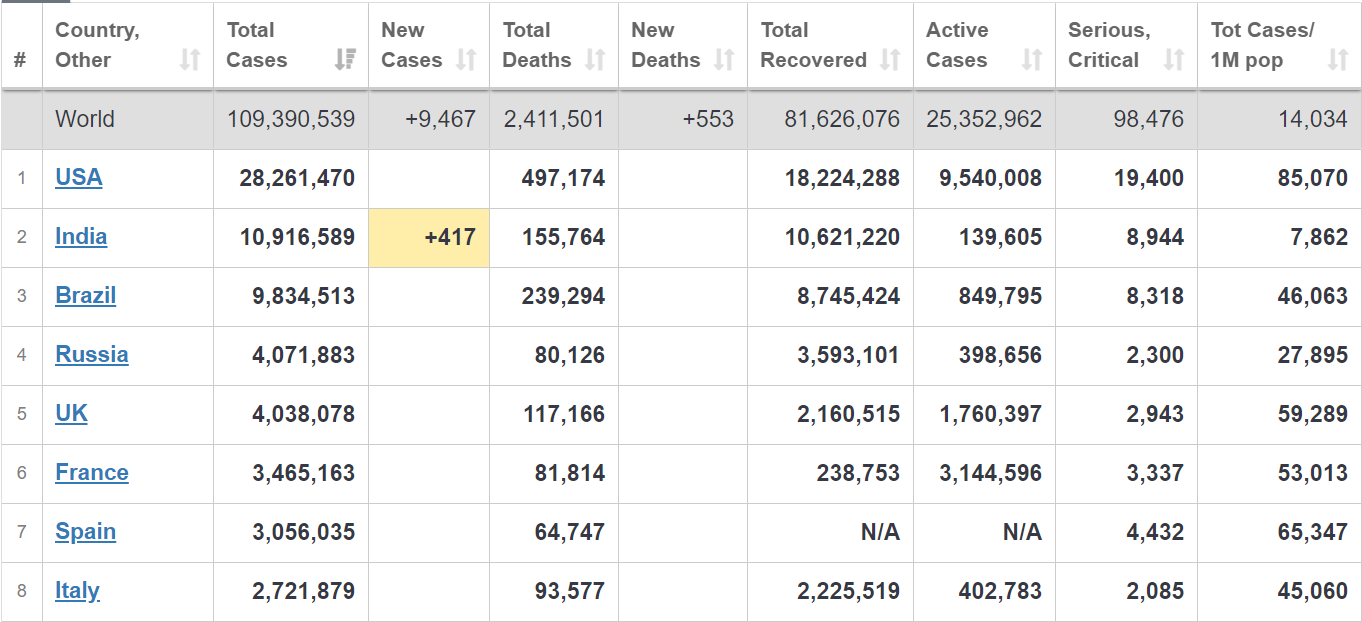
Task: Open the France country link
Action: coord(92,473)
